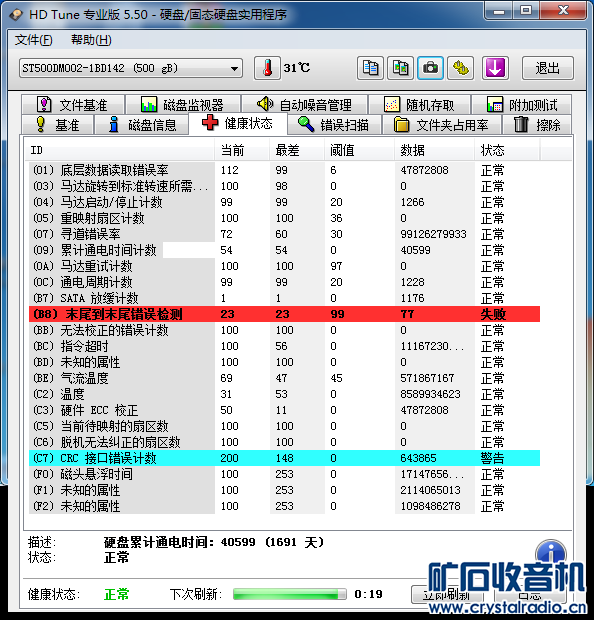Select row (B7) SATA 放缓计数
Screen dimensions: 594x620
tap(284, 298)
